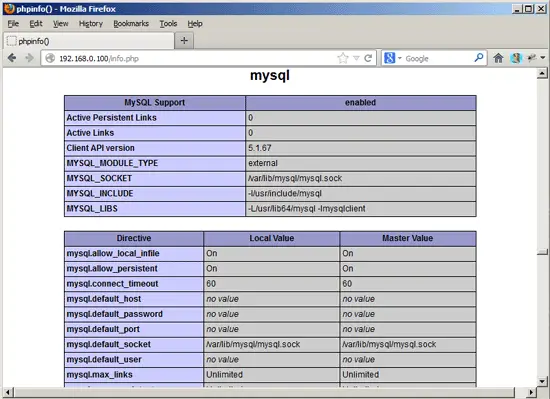The width and height of the screenshot is (550, 399).
Task: Click 'mysql.connect_timeout' directive
Action: pos(112,284)
